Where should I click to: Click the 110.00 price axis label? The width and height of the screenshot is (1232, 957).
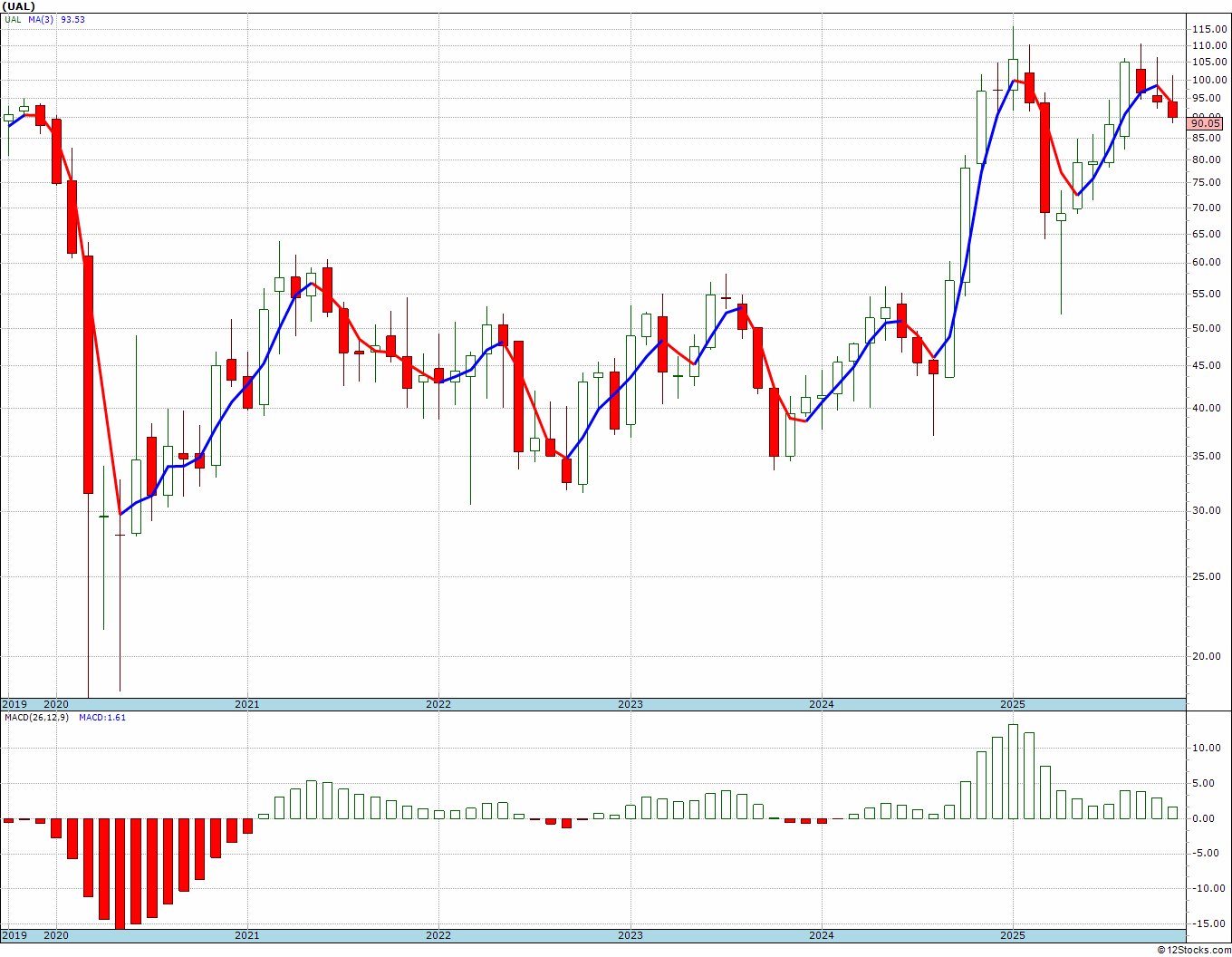(x=1209, y=45)
